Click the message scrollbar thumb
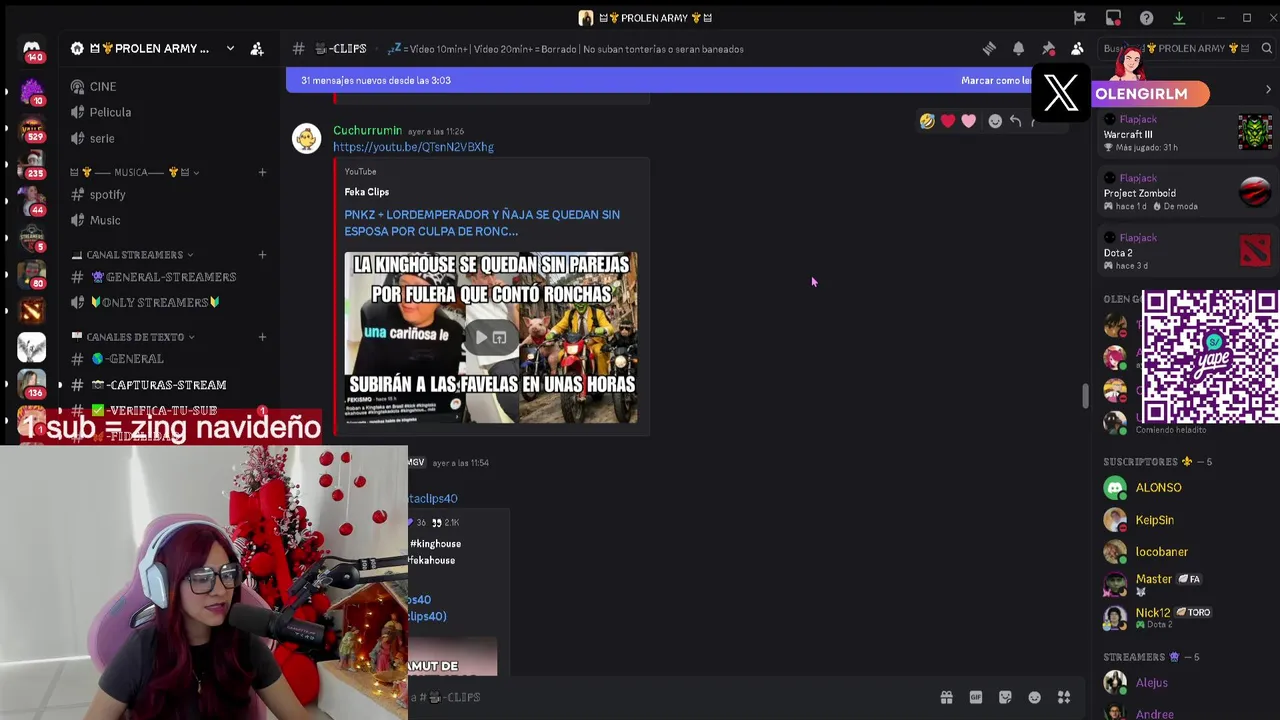This screenshot has width=1280, height=720. pos(1085,396)
